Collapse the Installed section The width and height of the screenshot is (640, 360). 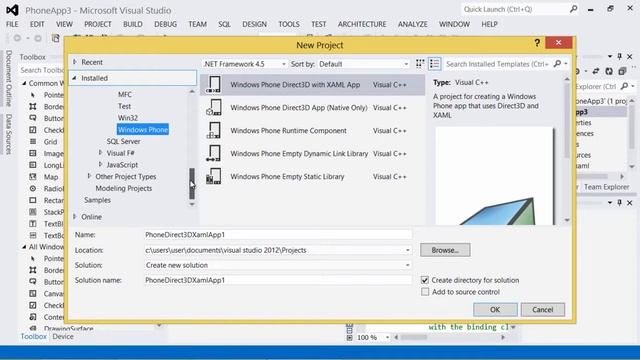coord(75,78)
